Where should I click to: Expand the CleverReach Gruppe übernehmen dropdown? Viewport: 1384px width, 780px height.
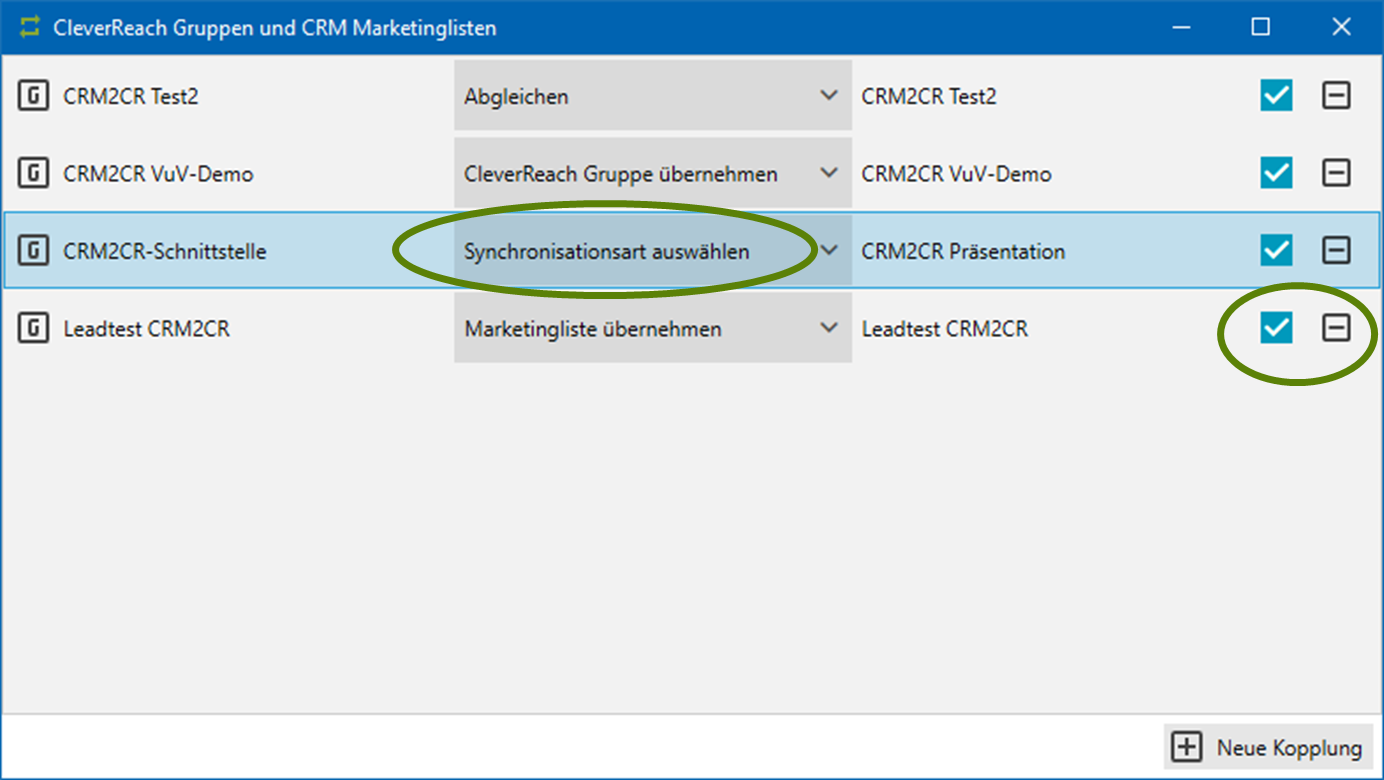pyautogui.click(x=652, y=174)
